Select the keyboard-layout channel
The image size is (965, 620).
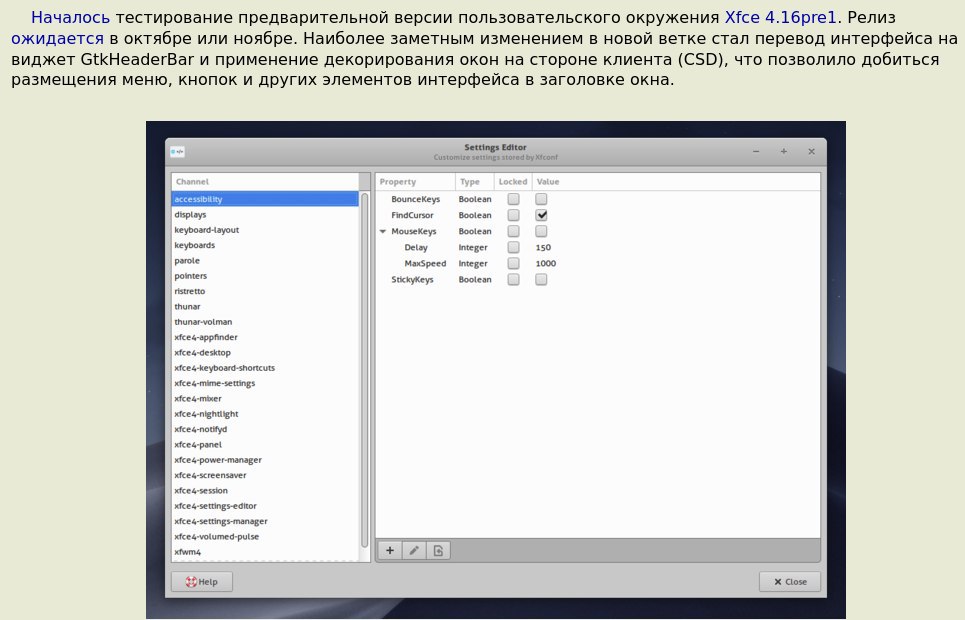click(265, 230)
